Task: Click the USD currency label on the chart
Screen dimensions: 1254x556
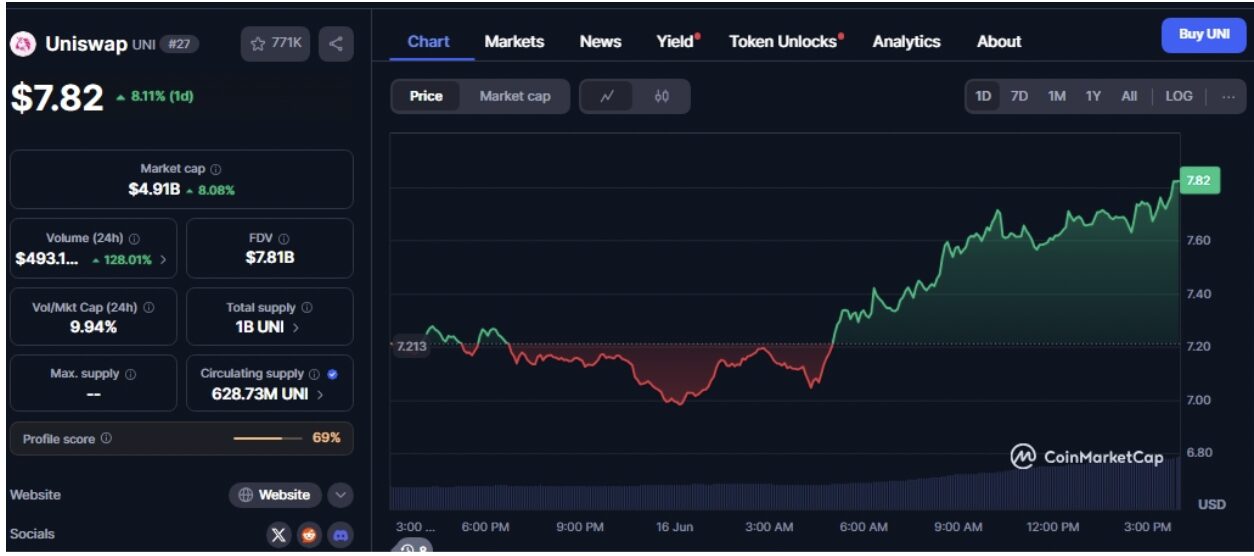Action: pos(1212,504)
